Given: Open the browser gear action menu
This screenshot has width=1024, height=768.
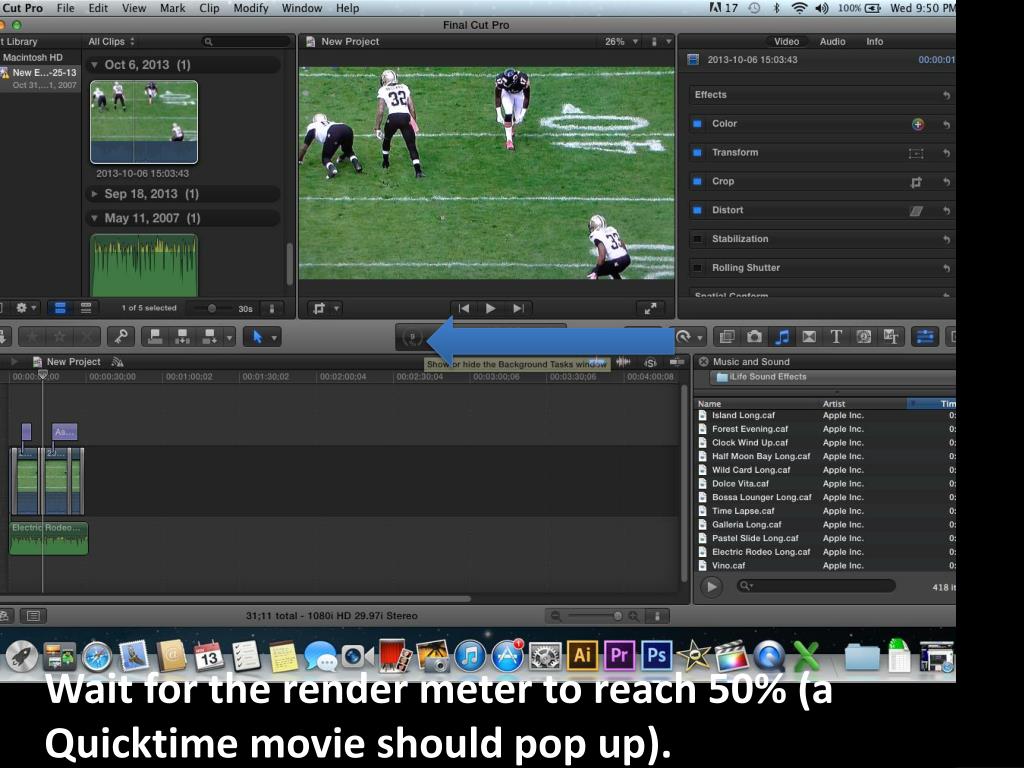Looking at the screenshot, I should click(26, 308).
